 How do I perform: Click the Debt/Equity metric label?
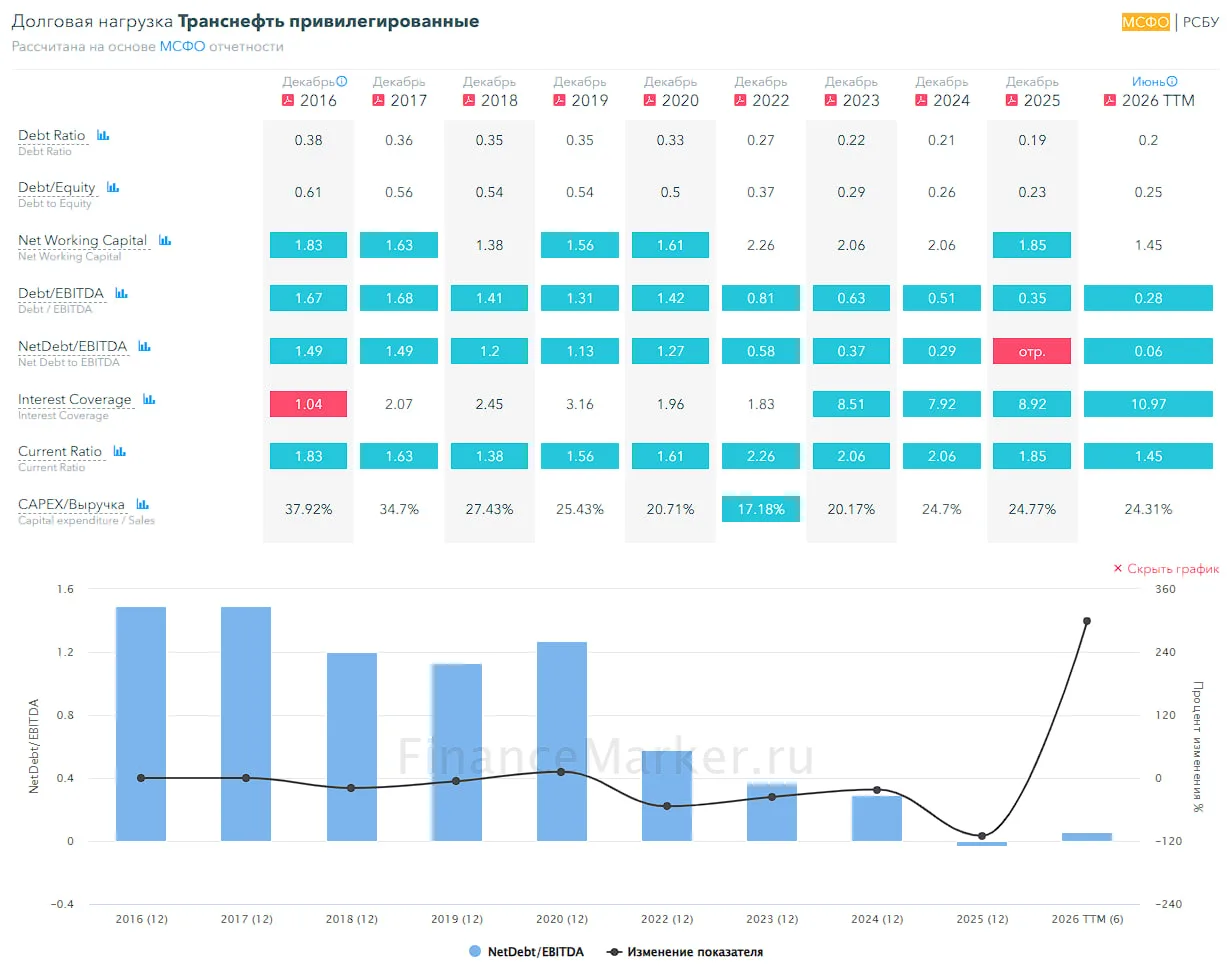tap(57, 187)
